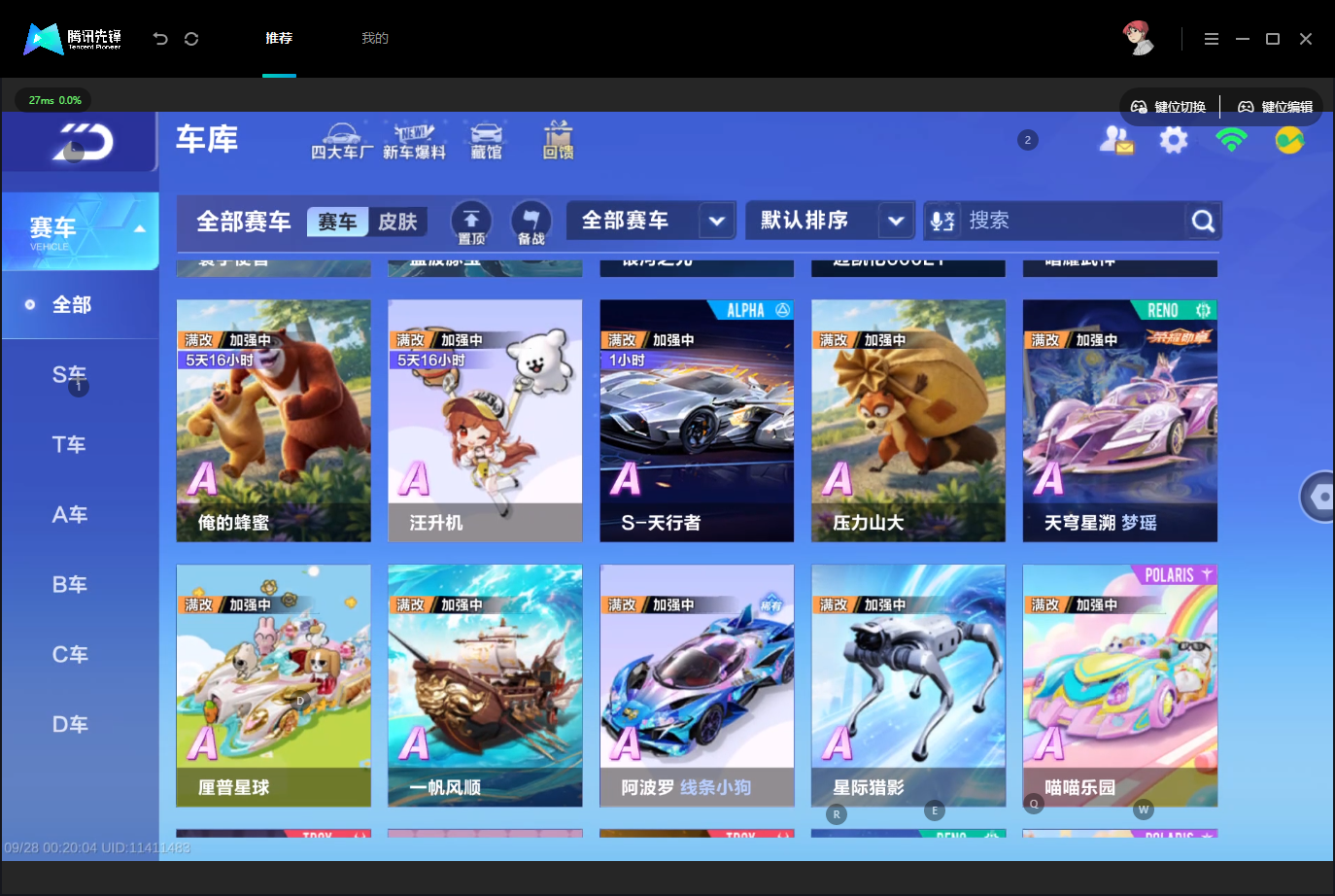1335x896 pixels.
Task: Click the yellow round icon beside the Wi-Fi icon
Action: tap(1289, 141)
